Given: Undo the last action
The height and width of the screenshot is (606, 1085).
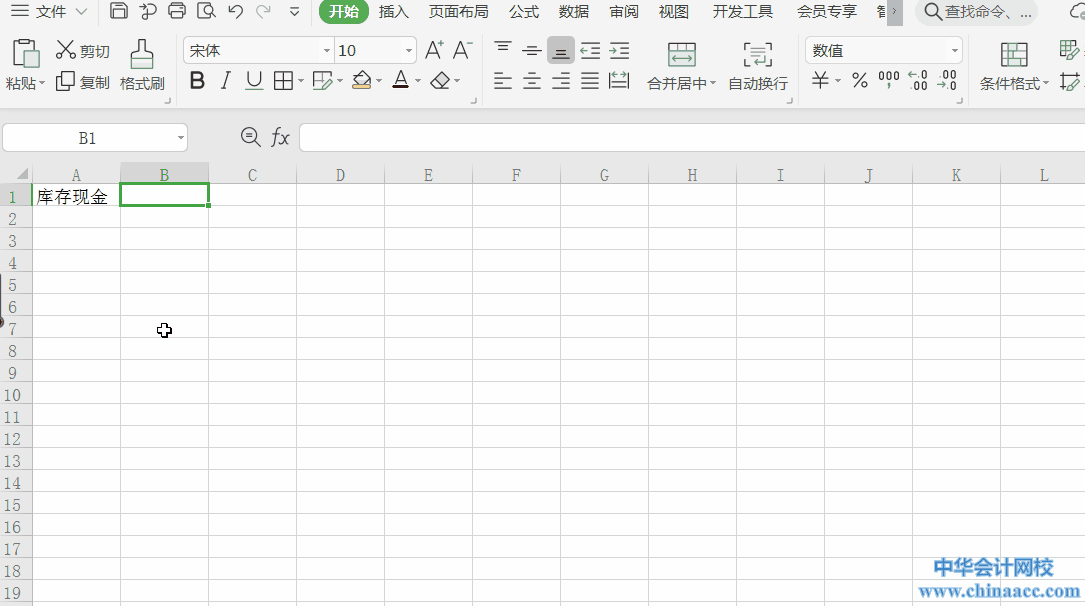Looking at the screenshot, I should coord(235,11).
